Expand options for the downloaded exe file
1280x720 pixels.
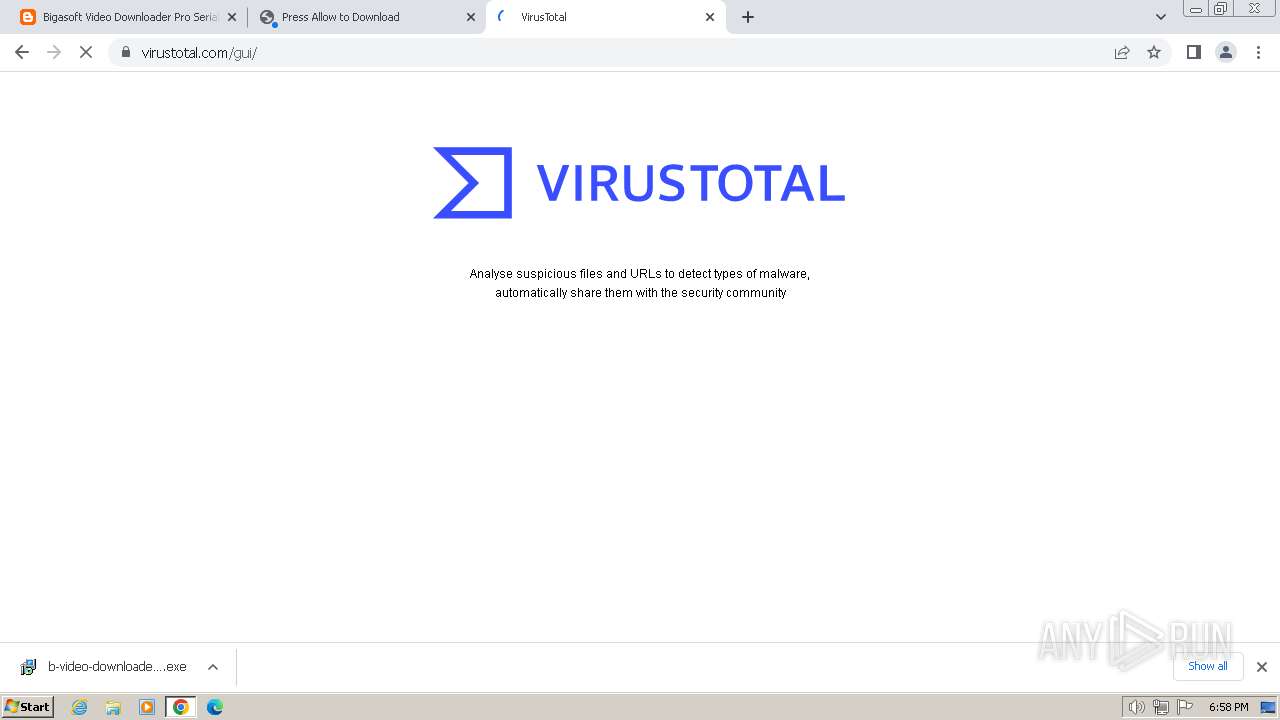[x=213, y=667]
